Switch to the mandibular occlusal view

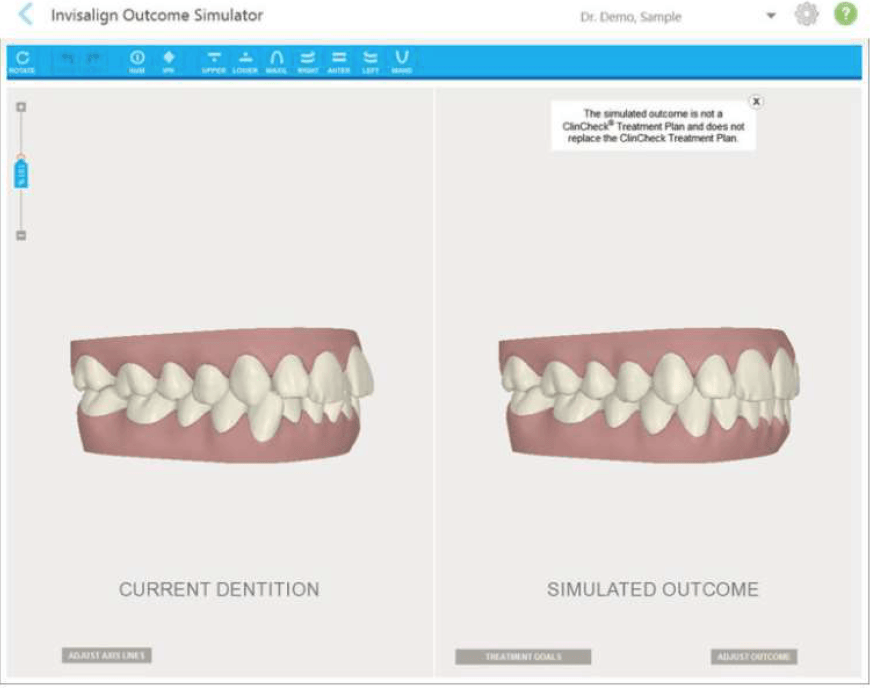tap(402, 62)
